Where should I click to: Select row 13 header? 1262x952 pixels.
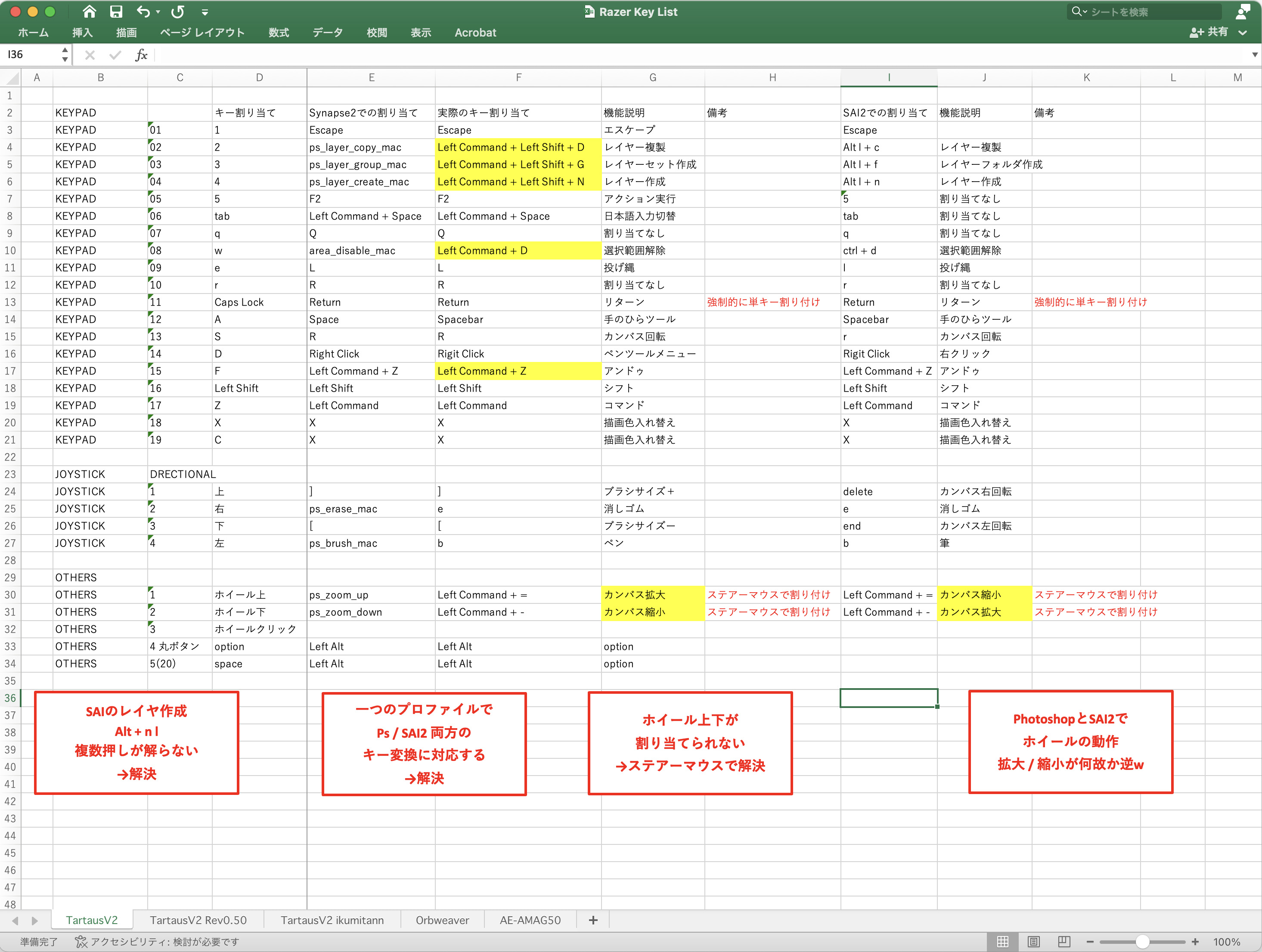10,302
